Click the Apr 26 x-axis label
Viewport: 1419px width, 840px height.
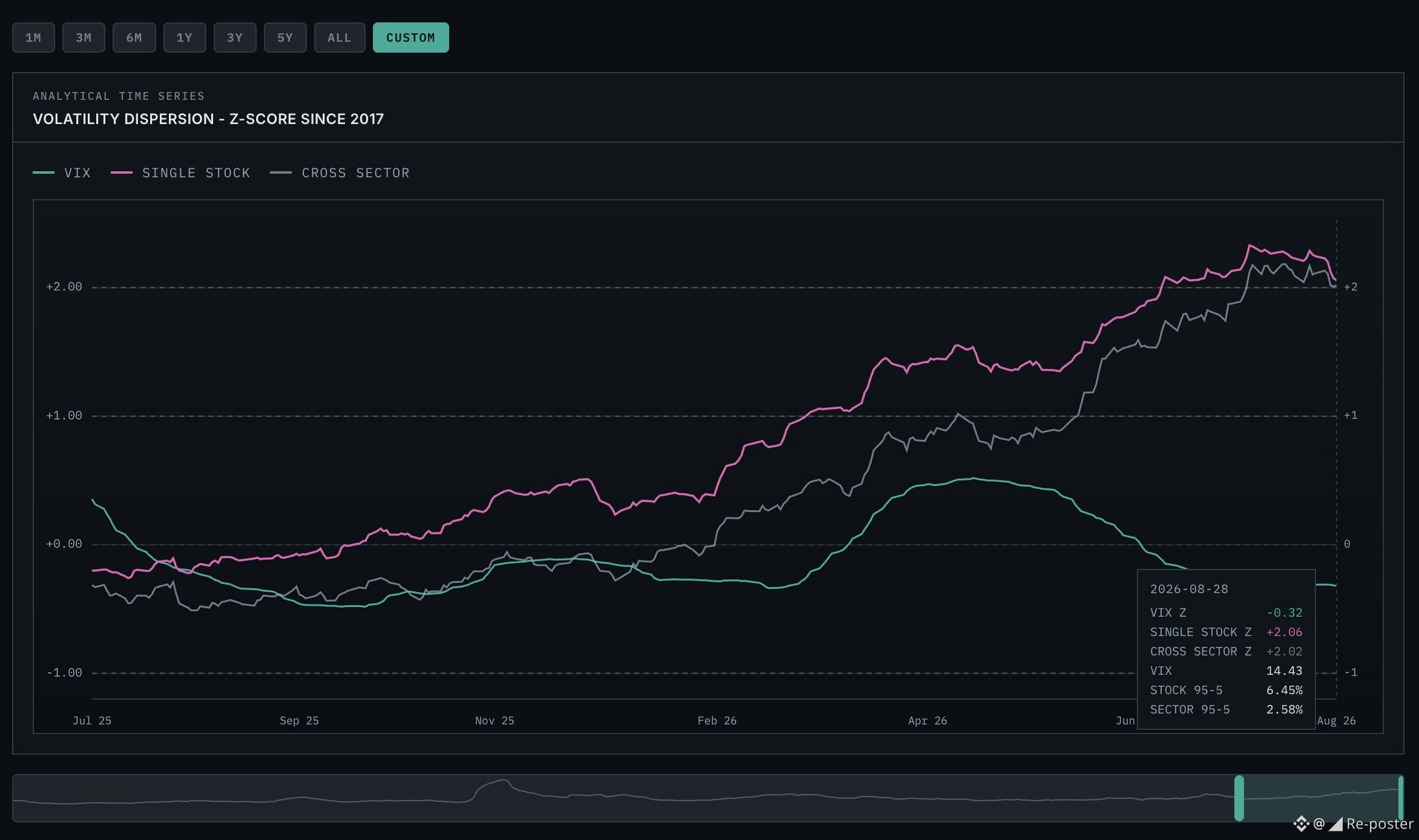click(x=927, y=721)
